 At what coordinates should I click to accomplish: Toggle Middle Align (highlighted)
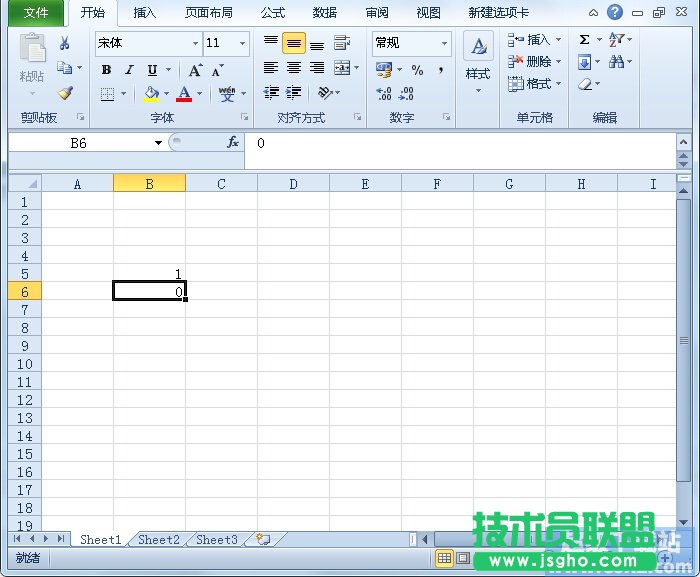point(293,43)
